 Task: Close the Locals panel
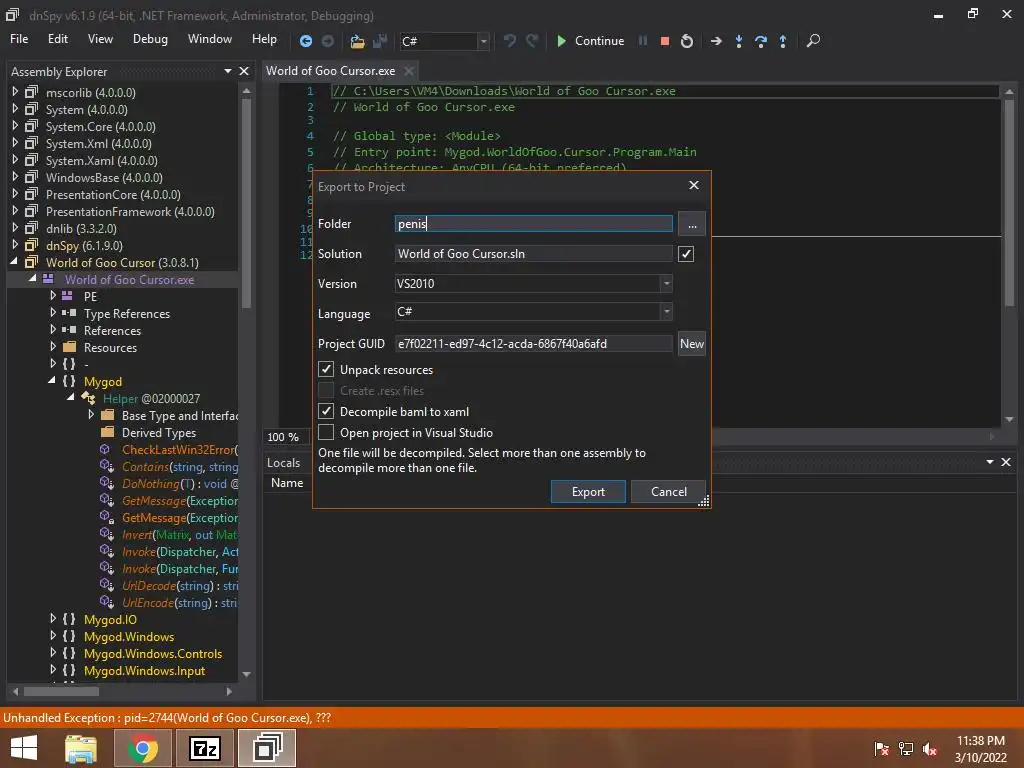point(1006,462)
